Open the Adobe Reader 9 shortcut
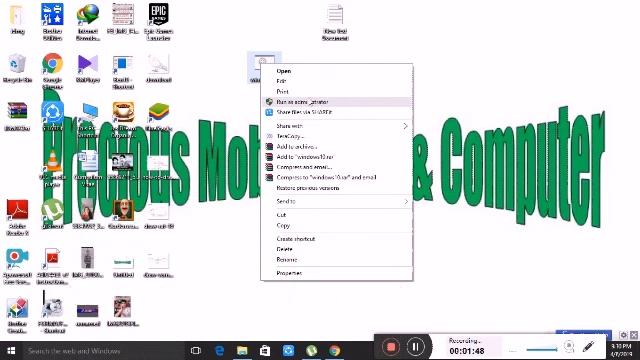The height and width of the screenshot is (360, 640). point(17,216)
